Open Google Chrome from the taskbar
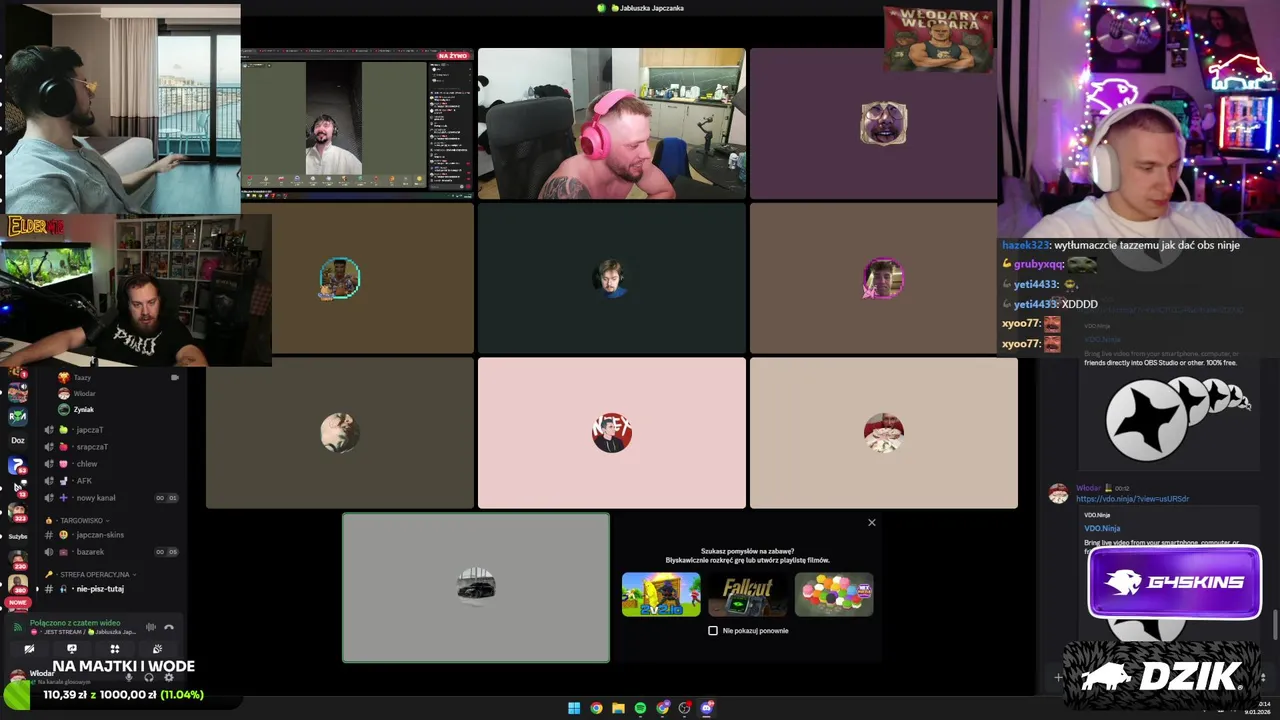Viewport: 1280px width, 720px height. [596, 708]
